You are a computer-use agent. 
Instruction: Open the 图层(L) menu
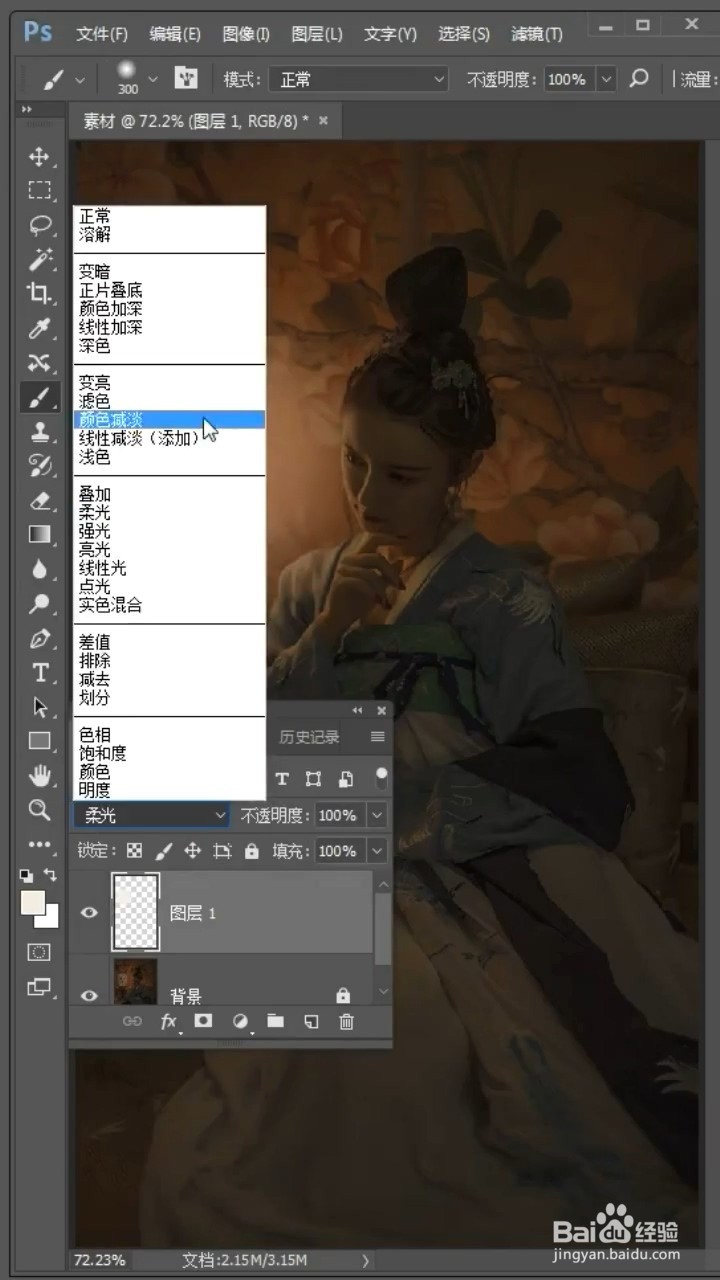pyautogui.click(x=317, y=34)
